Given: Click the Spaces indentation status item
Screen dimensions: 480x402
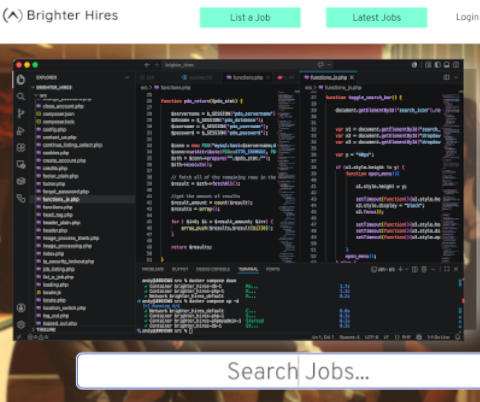Looking at the screenshot, I should click(x=349, y=337).
